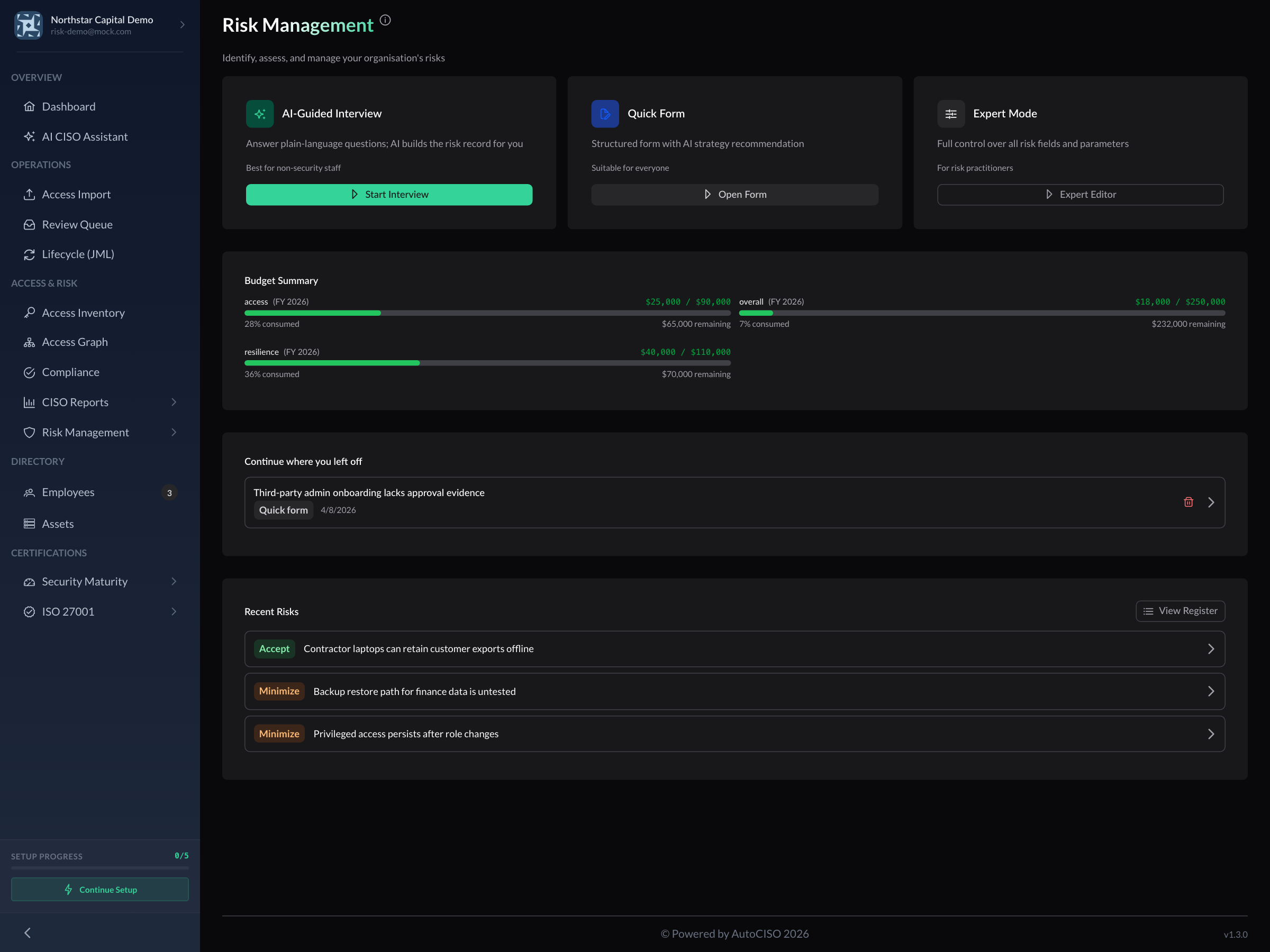Open chevron for Backup restore path risk
The width and height of the screenshot is (1270, 952).
point(1211,691)
